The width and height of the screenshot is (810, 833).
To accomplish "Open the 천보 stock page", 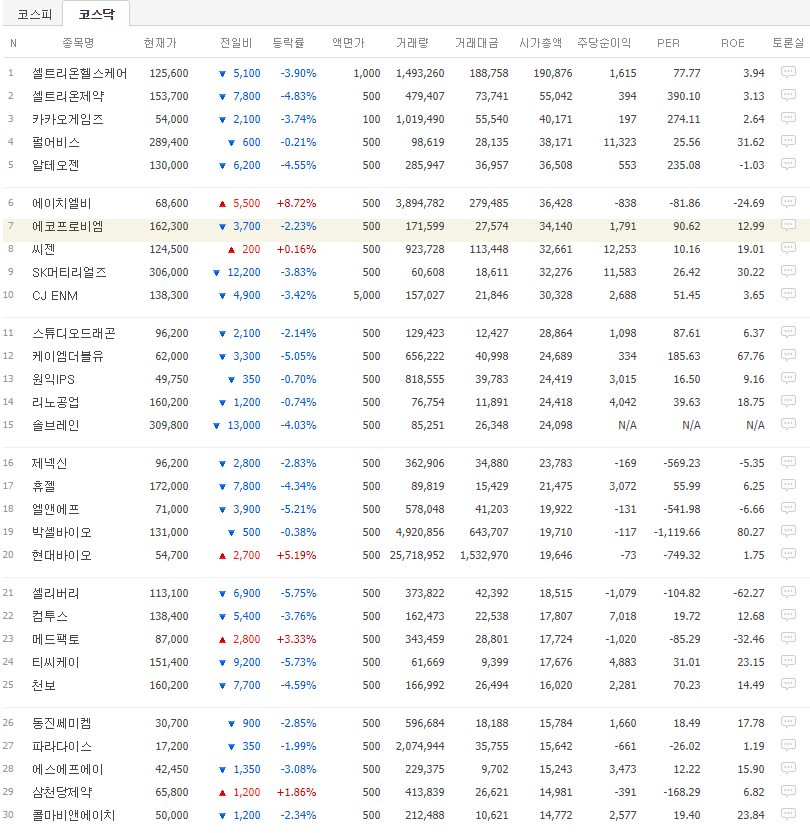I will coord(44,685).
